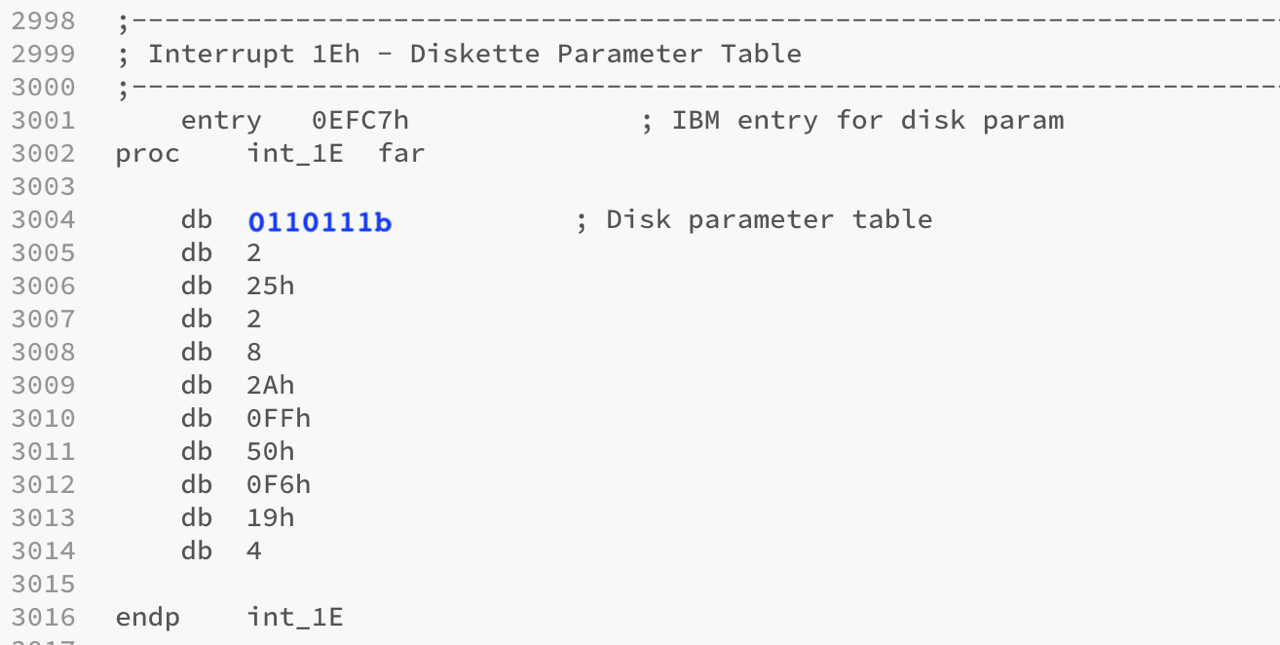Click the value 25h on line 3006
Screen dimensions: 1280x645
(270, 286)
